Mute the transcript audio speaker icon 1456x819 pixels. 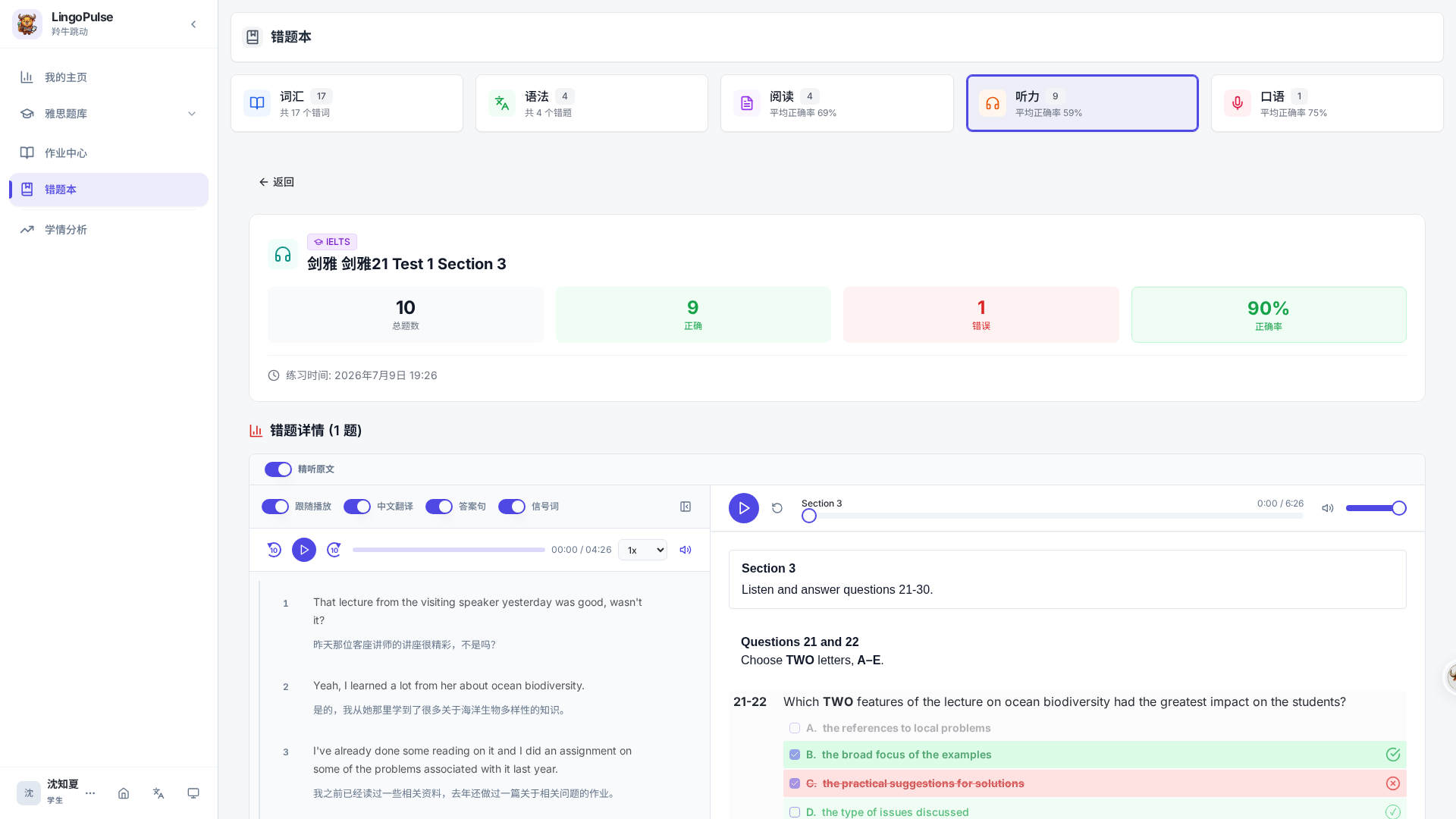pyautogui.click(x=686, y=550)
